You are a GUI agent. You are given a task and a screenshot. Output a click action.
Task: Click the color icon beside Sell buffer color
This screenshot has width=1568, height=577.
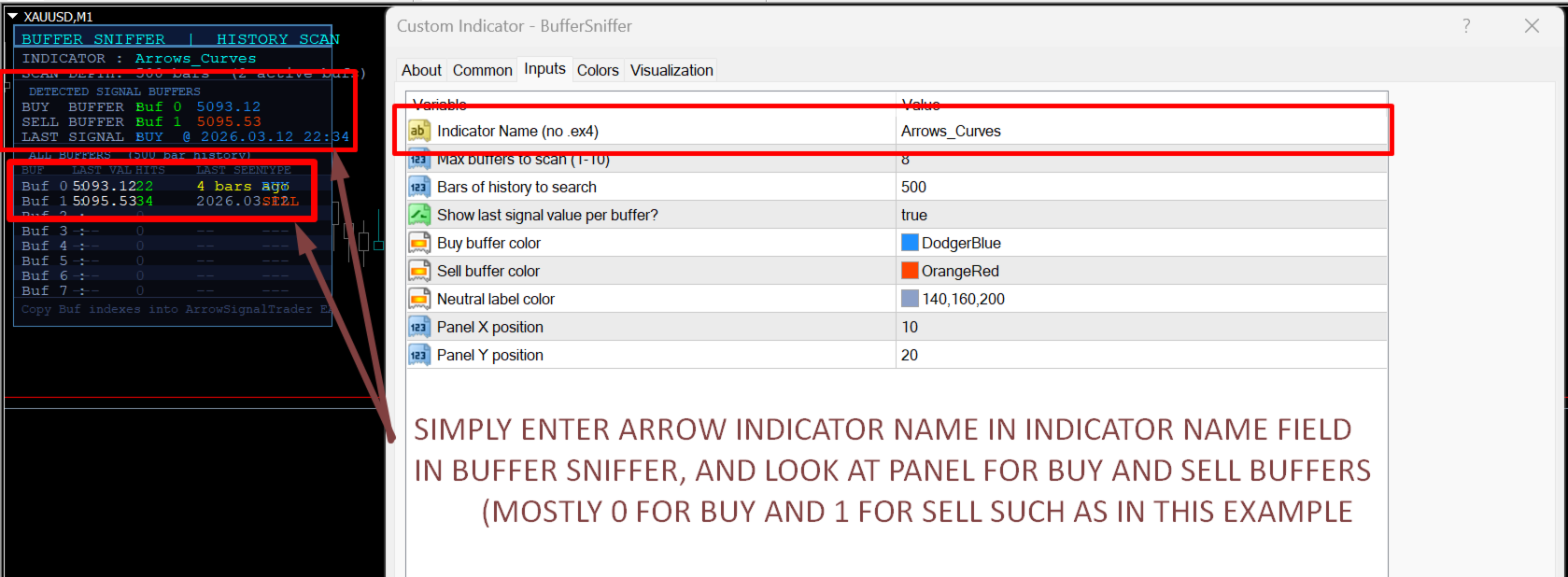pyautogui.click(x=418, y=271)
